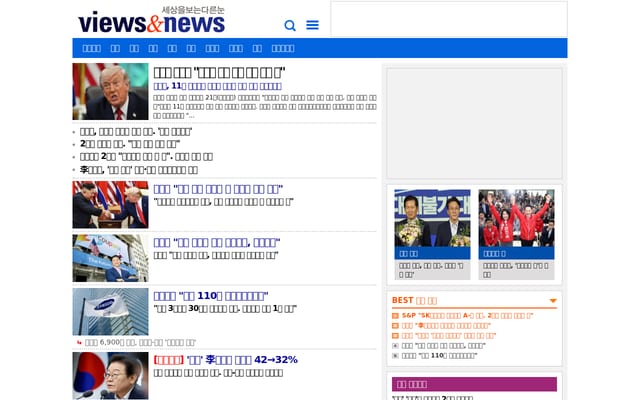The width and height of the screenshot is (640, 400).
Task: Open the BEST item starting with "S&P"
Action: [x=467, y=316]
